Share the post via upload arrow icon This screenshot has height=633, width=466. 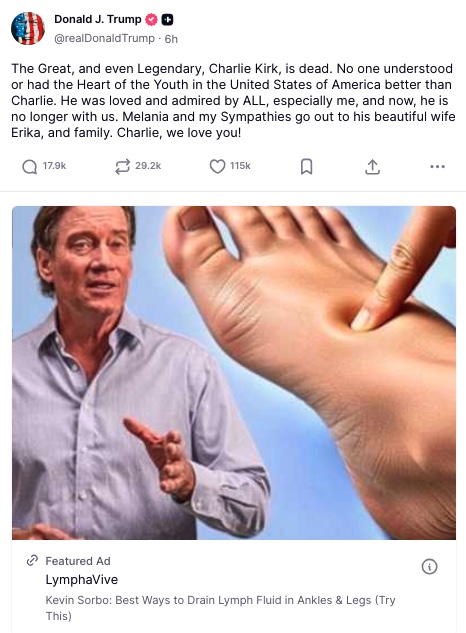(372, 167)
